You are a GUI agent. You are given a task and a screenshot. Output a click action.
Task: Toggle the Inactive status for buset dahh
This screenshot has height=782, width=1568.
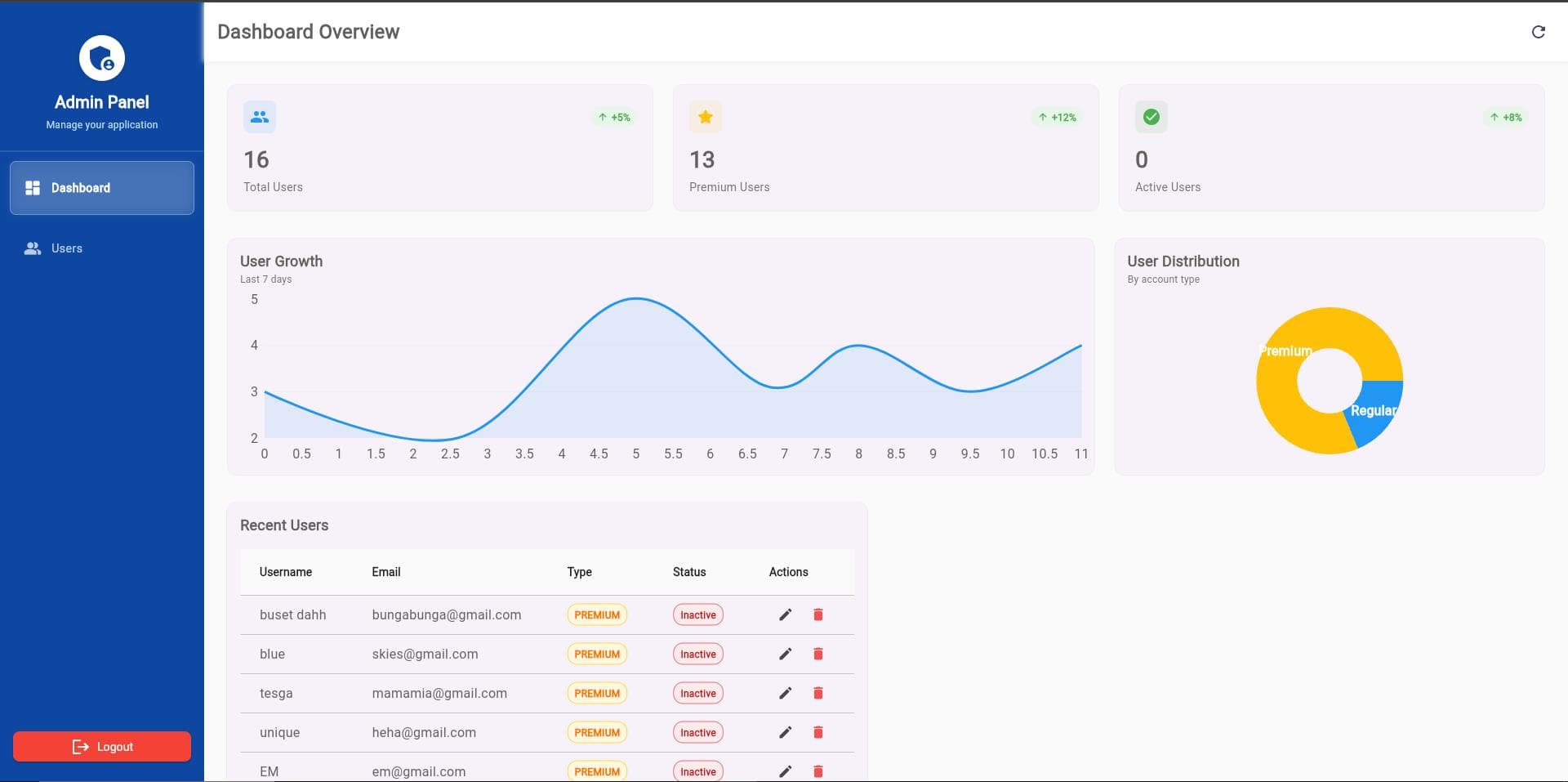697,614
